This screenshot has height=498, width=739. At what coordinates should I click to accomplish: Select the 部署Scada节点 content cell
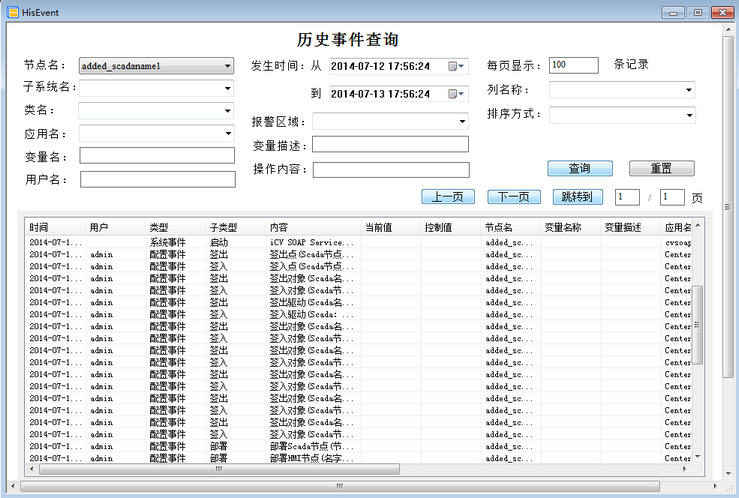[x=312, y=446]
